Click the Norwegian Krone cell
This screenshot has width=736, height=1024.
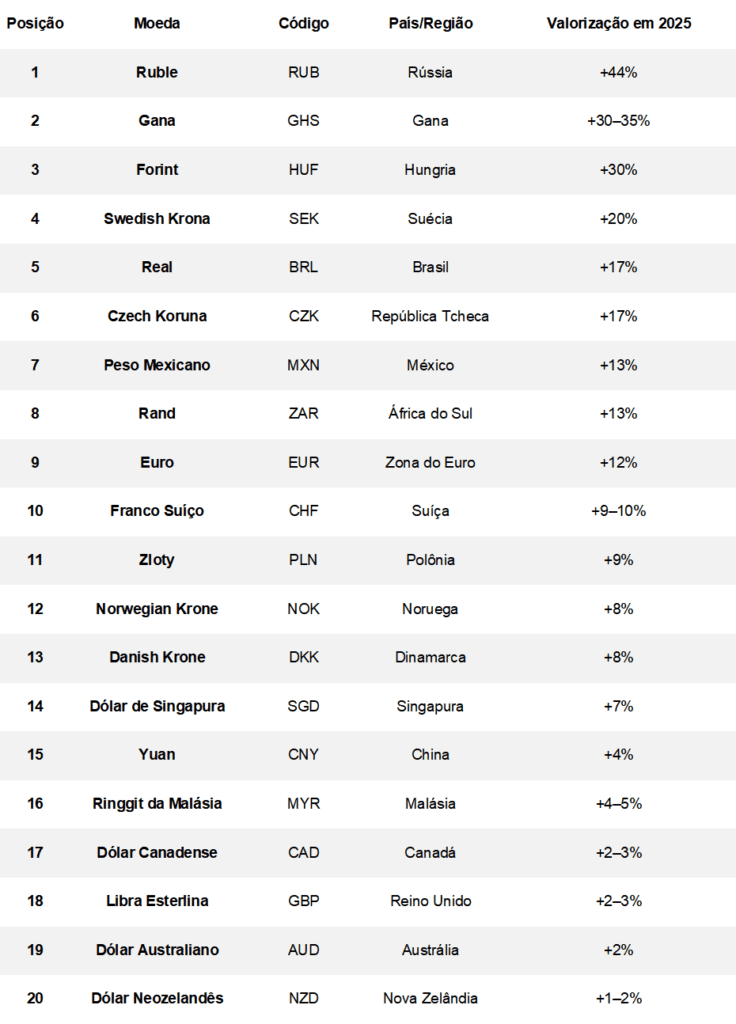(157, 608)
